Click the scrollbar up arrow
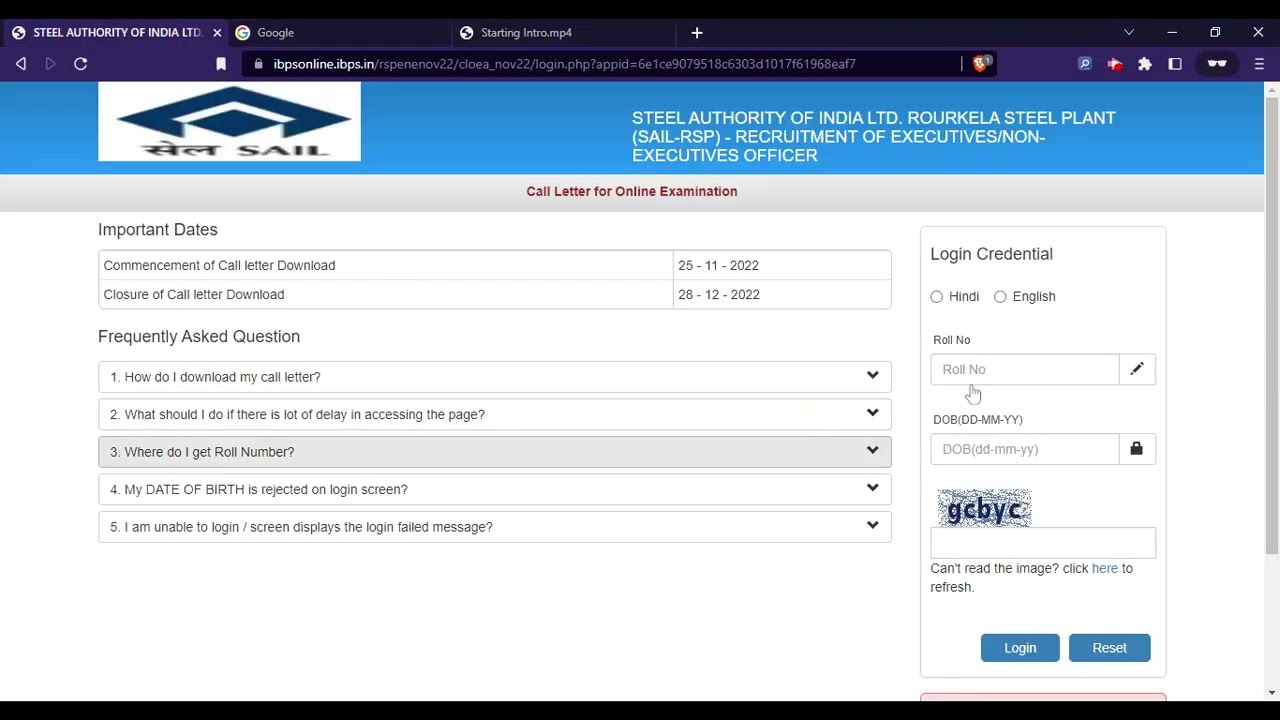This screenshot has width=1280, height=720. (1272, 89)
